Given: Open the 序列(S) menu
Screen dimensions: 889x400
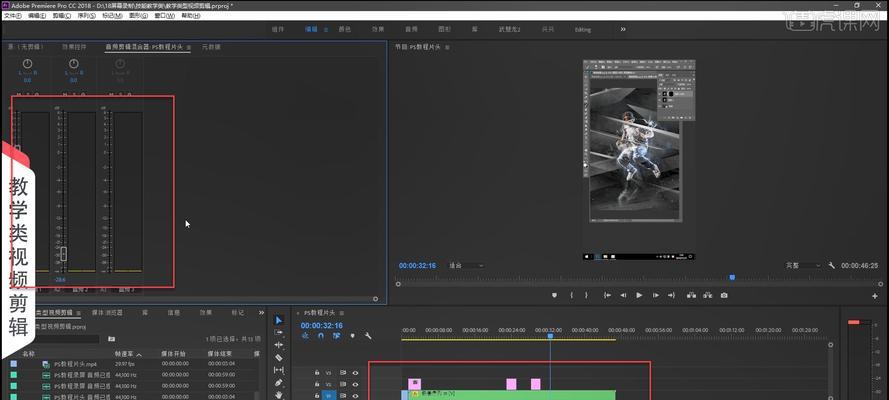Looking at the screenshot, I should pos(86,16).
